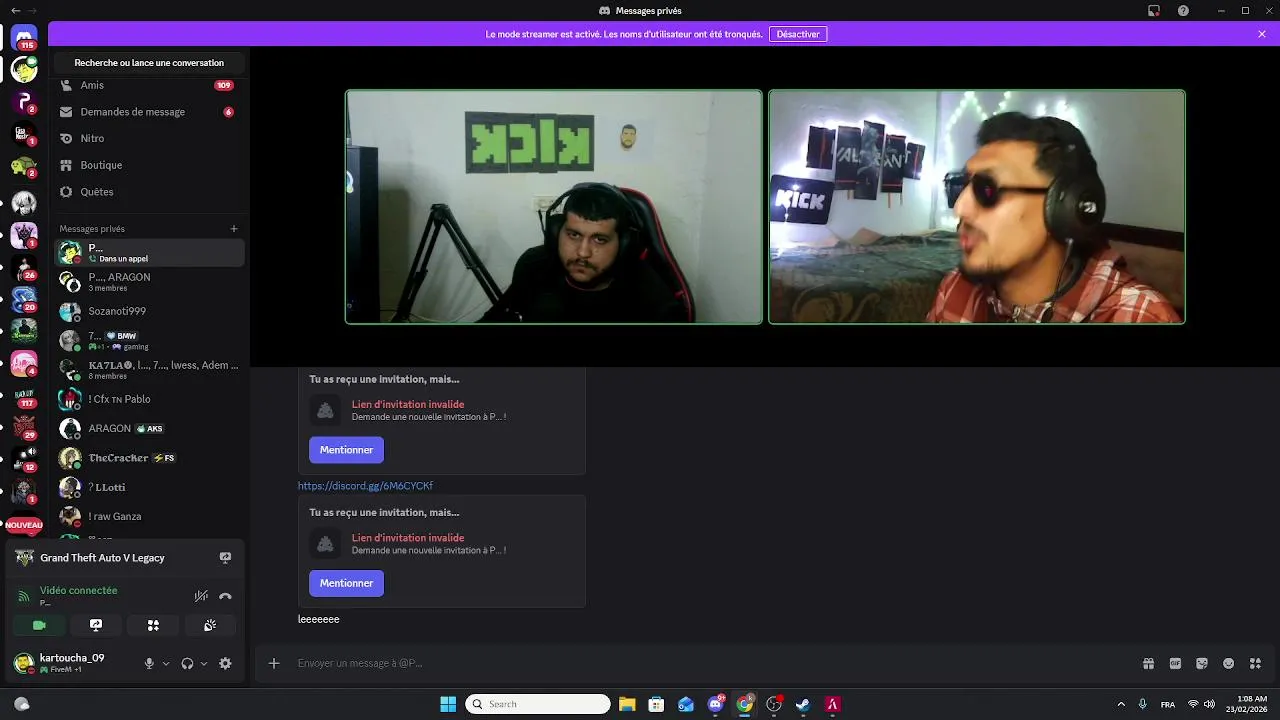Stream Grand Theft Auto V Legacy

225,558
